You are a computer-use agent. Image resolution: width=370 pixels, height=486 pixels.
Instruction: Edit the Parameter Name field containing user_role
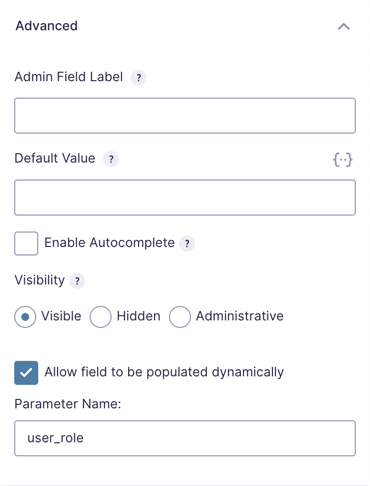pyautogui.click(x=185, y=438)
